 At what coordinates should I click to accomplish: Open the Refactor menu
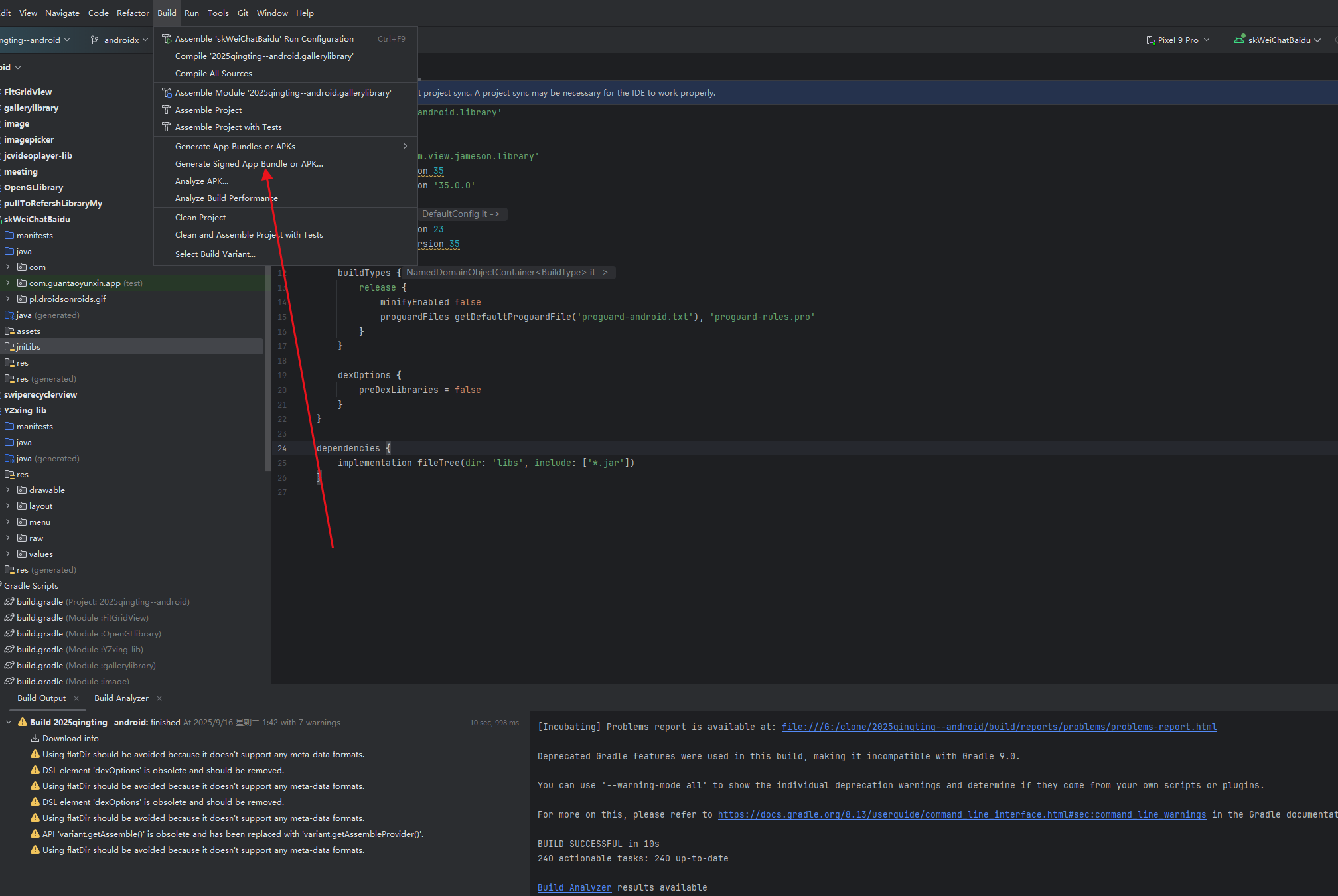click(x=133, y=13)
